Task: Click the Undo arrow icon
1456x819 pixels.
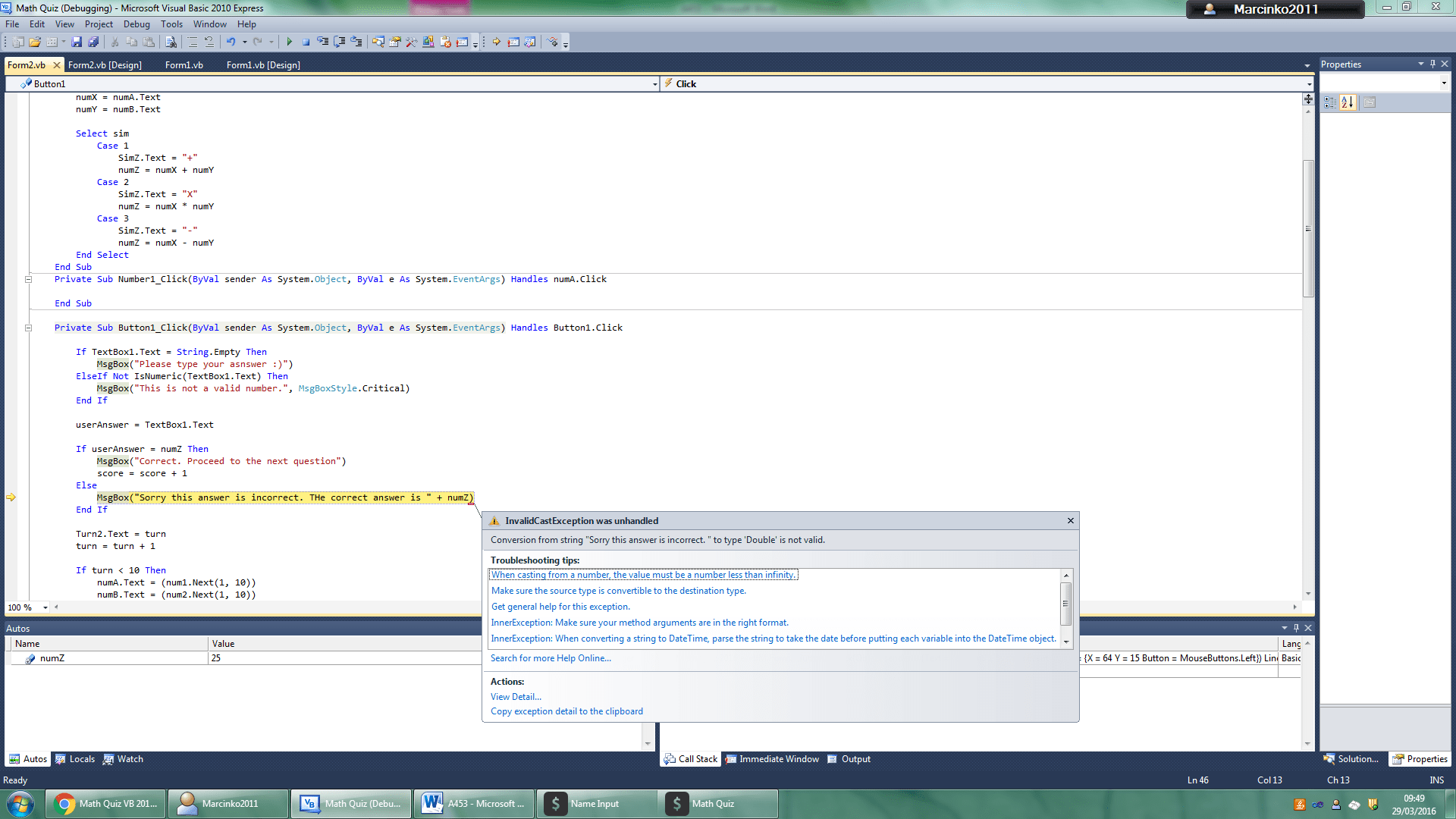Action: [x=231, y=42]
